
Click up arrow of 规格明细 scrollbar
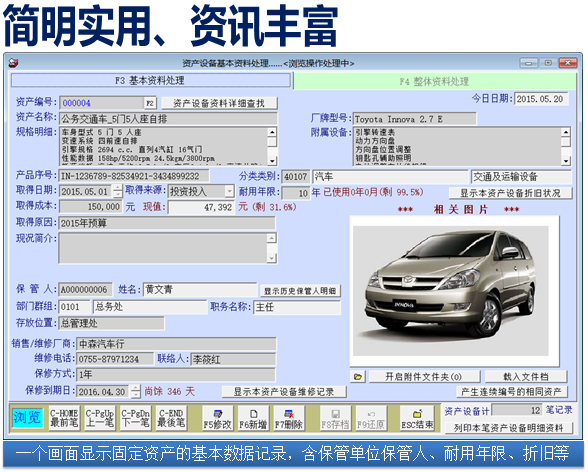[x=272, y=132]
